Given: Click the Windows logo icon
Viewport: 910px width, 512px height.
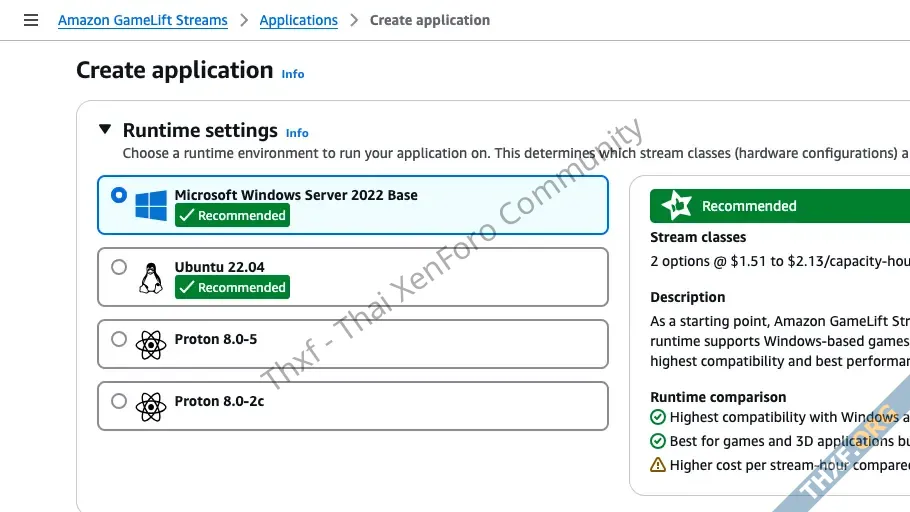Looking at the screenshot, I should click(151, 205).
